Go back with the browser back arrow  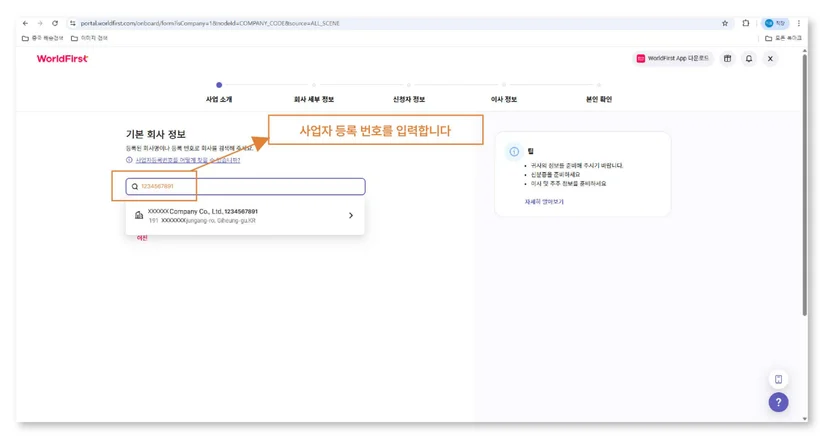pyautogui.click(x=25, y=23)
